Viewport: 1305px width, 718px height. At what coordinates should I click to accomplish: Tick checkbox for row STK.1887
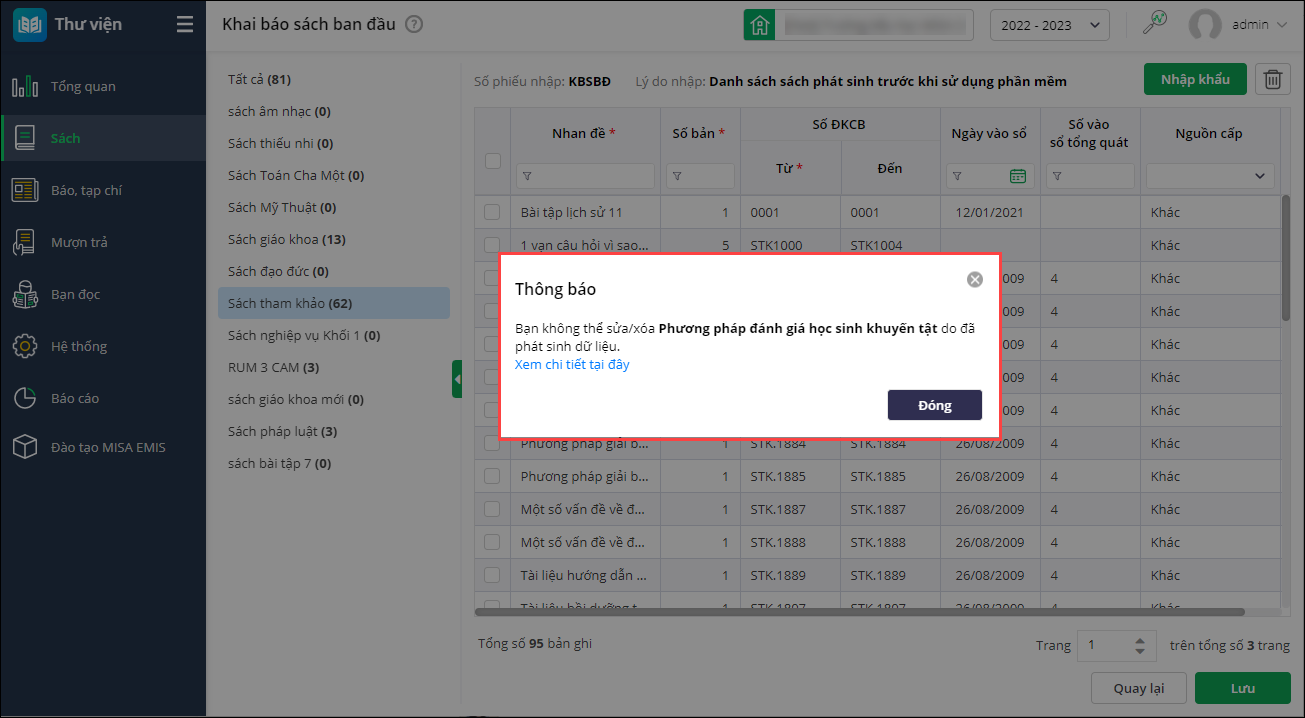492,509
